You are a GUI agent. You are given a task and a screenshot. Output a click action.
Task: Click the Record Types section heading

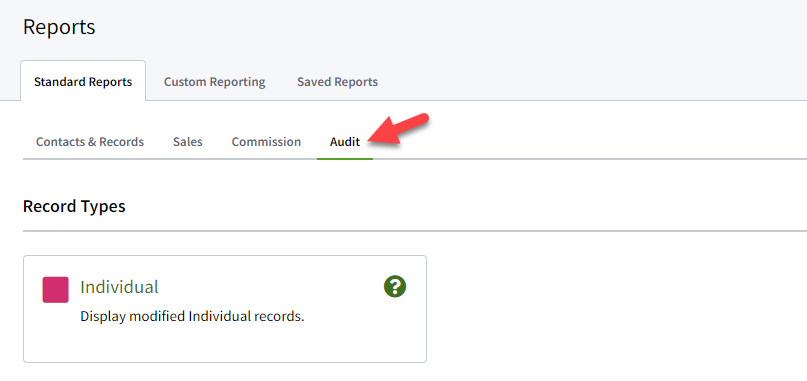pyautogui.click(x=74, y=206)
